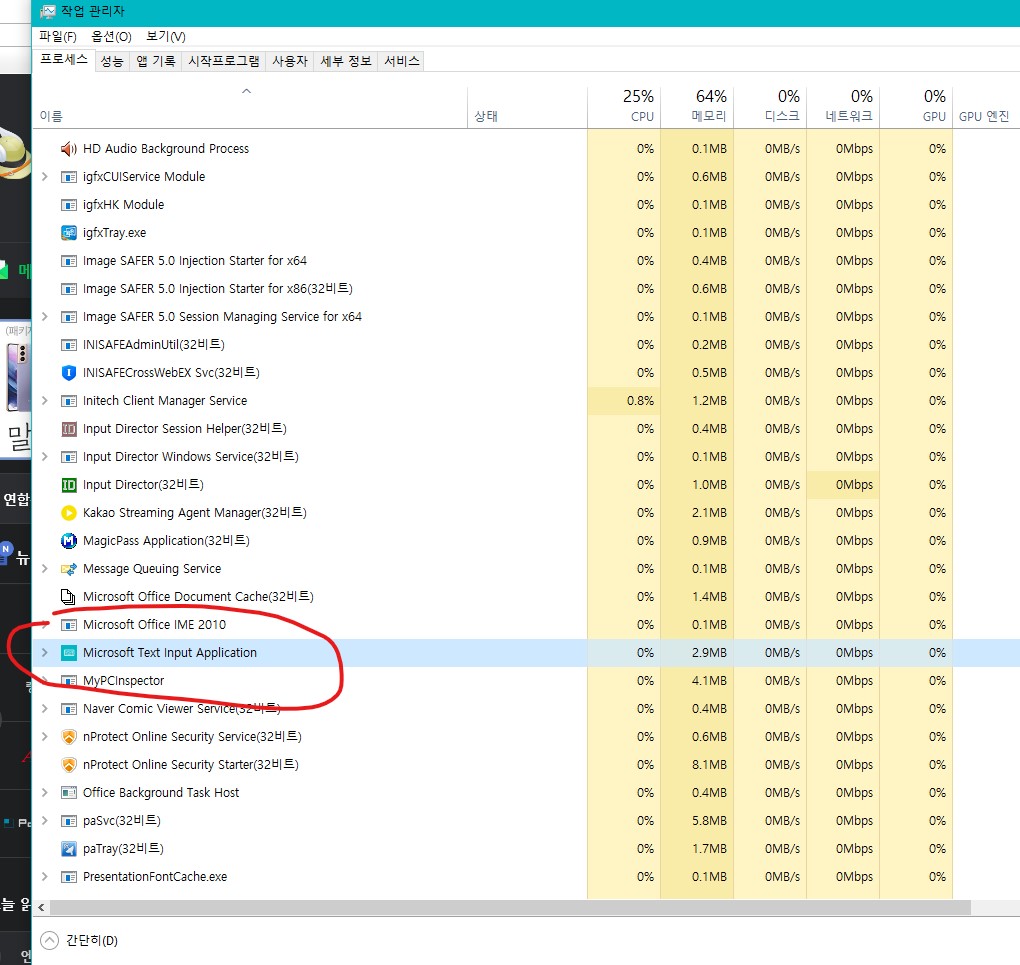Sort processes by 네트워크 column header

[x=843, y=106]
